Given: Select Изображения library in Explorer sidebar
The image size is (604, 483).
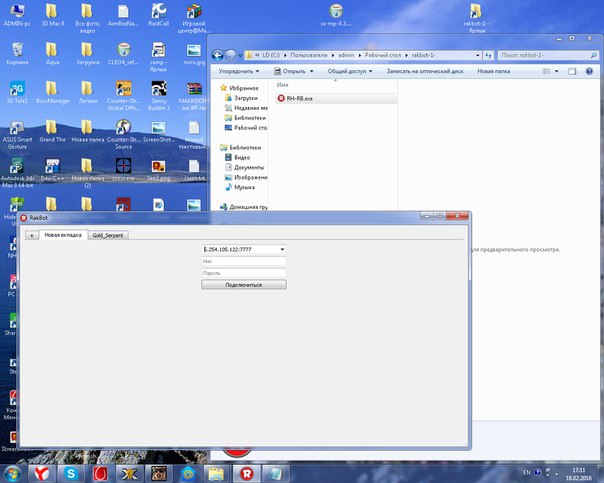Looking at the screenshot, I should pos(246,178).
